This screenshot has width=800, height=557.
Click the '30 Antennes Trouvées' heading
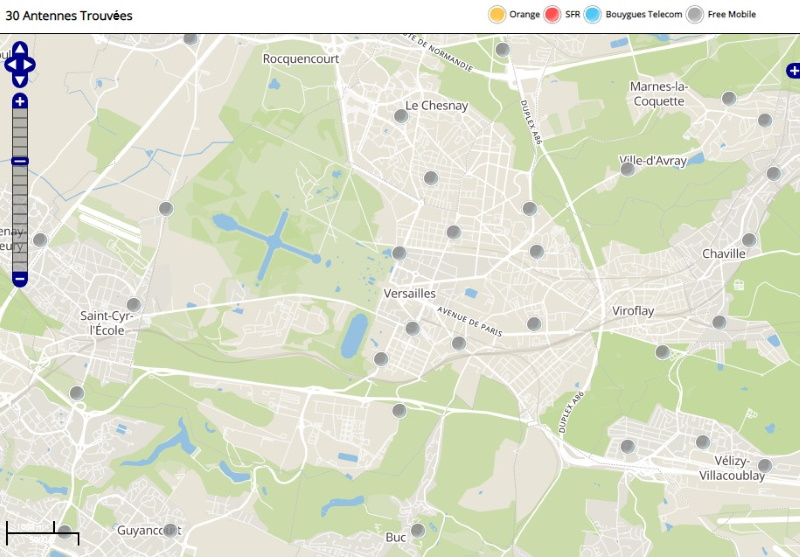[69, 16]
